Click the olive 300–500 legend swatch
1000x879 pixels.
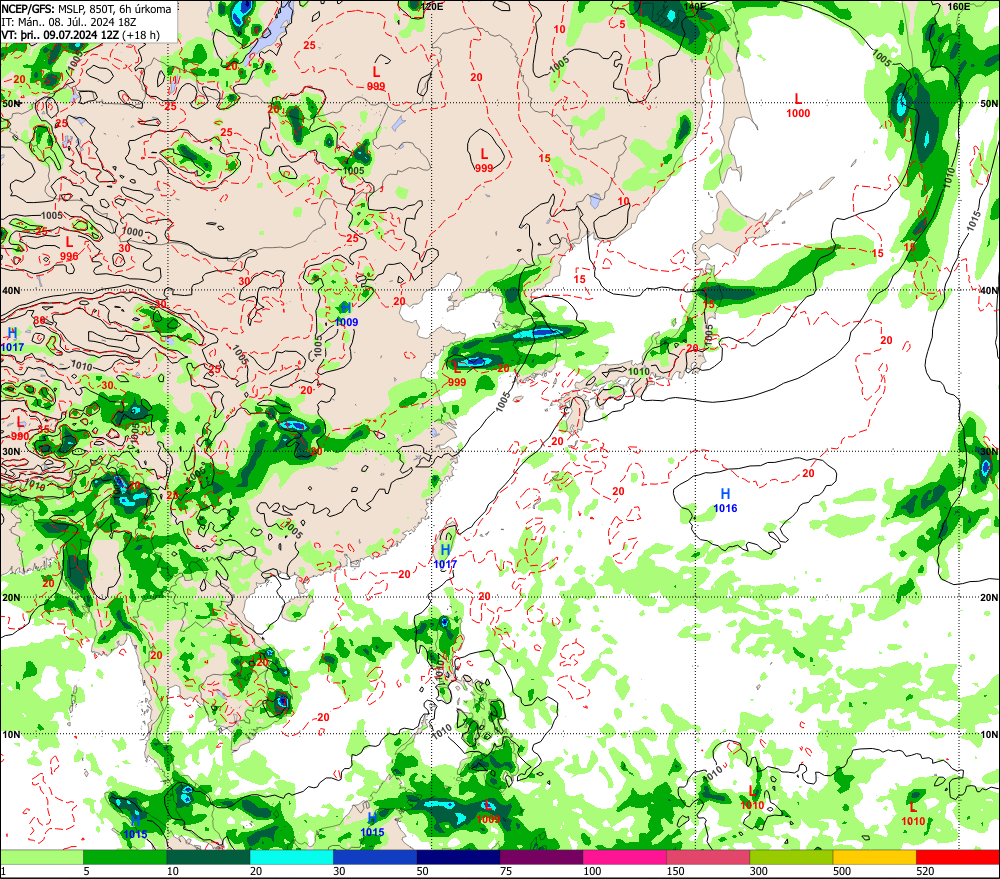click(791, 857)
